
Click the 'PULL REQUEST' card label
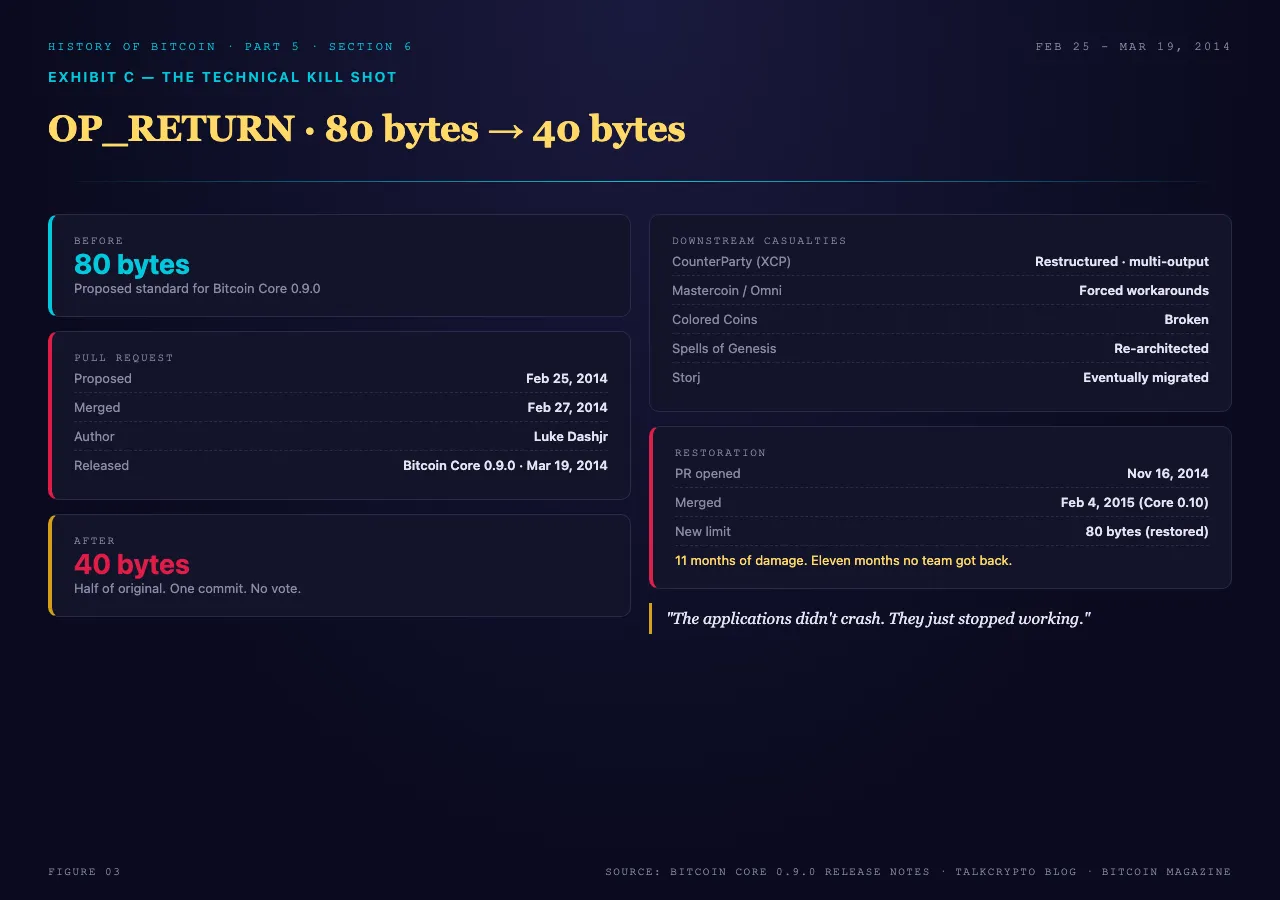pyautogui.click(x=124, y=358)
